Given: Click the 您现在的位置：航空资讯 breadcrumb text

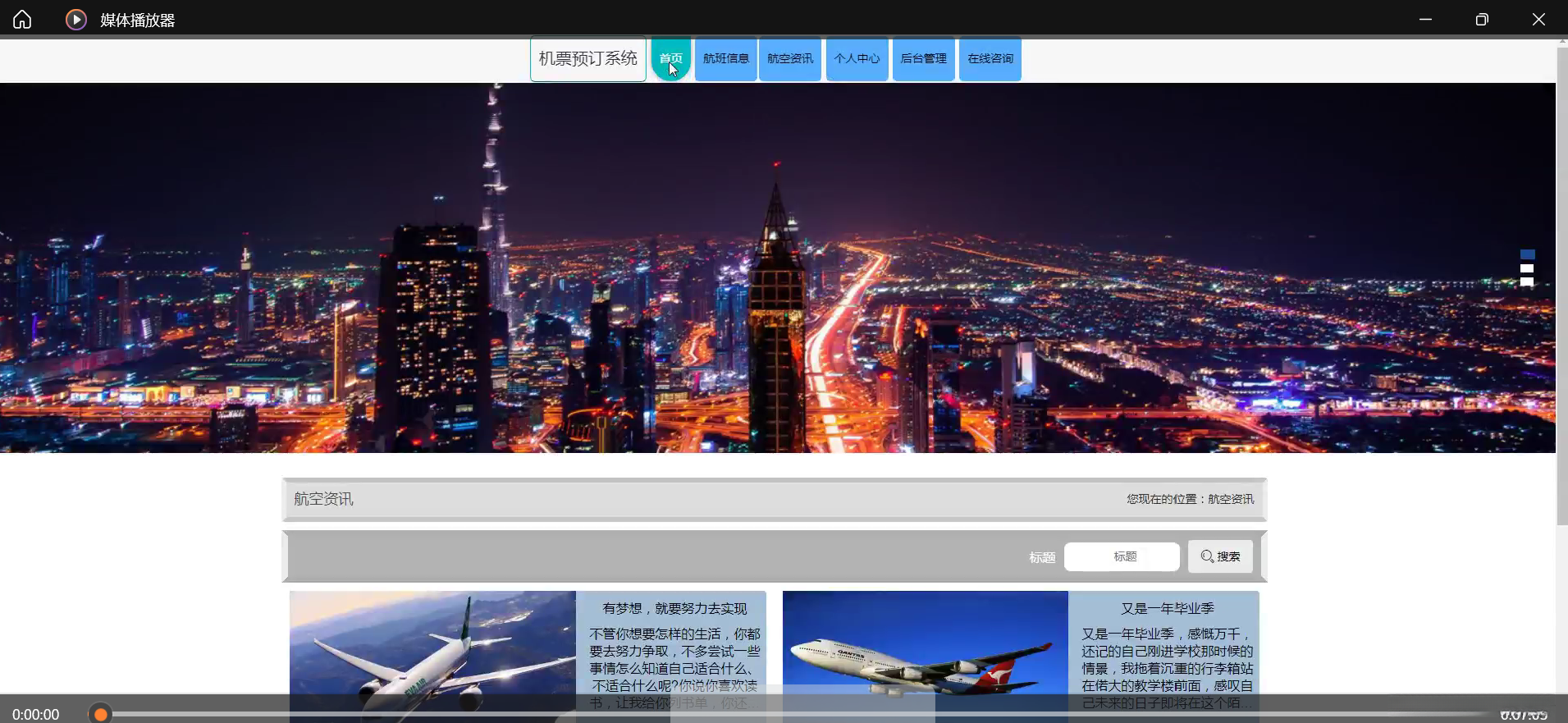Looking at the screenshot, I should (1190, 499).
